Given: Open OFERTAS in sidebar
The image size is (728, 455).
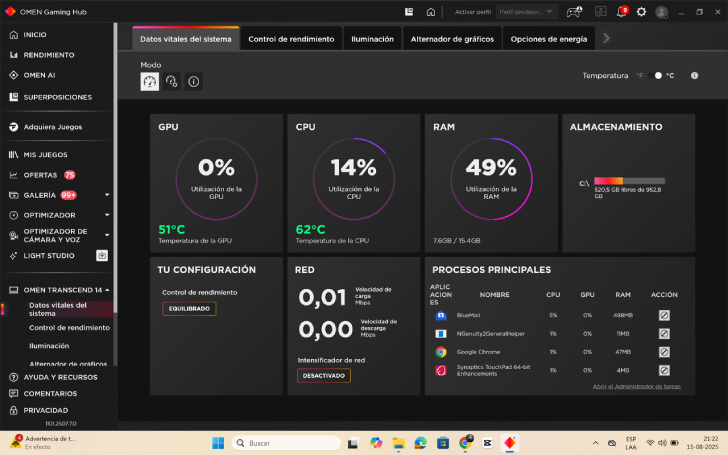Looking at the screenshot, I should 40,175.
